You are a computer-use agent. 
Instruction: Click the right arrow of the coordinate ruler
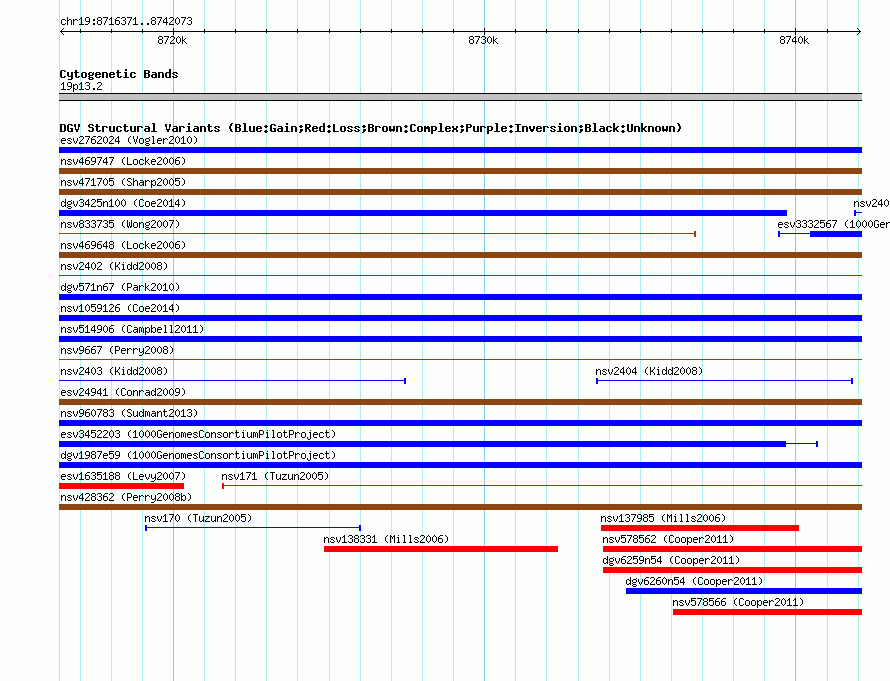(x=859, y=32)
